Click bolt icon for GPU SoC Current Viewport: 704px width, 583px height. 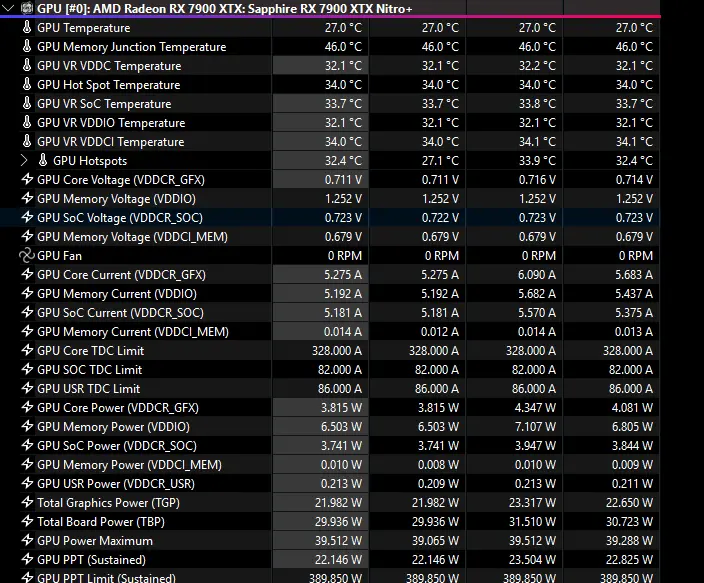coord(27,312)
